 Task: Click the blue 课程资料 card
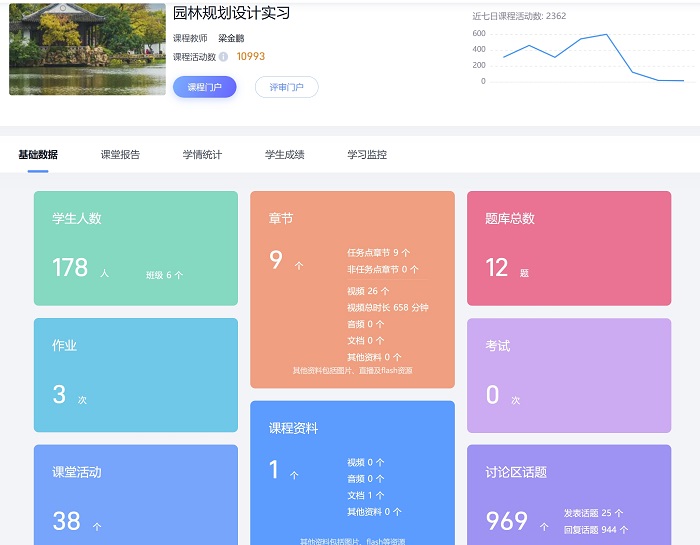coord(352,472)
